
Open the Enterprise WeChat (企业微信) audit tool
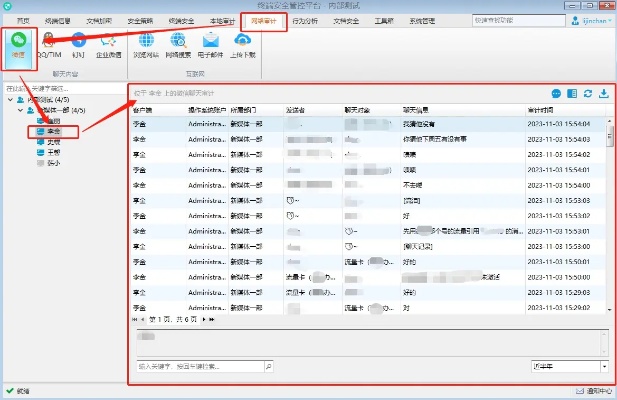(x=109, y=46)
